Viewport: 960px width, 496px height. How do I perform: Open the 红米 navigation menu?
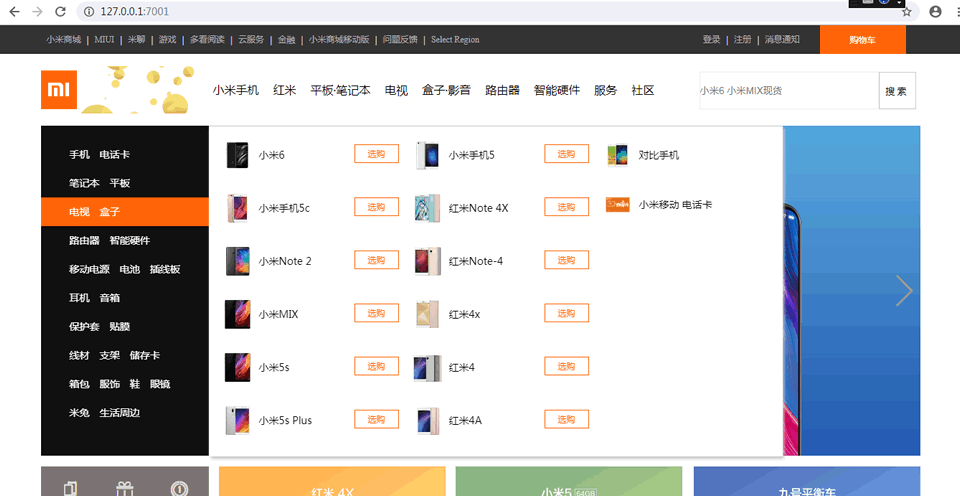tap(285, 91)
